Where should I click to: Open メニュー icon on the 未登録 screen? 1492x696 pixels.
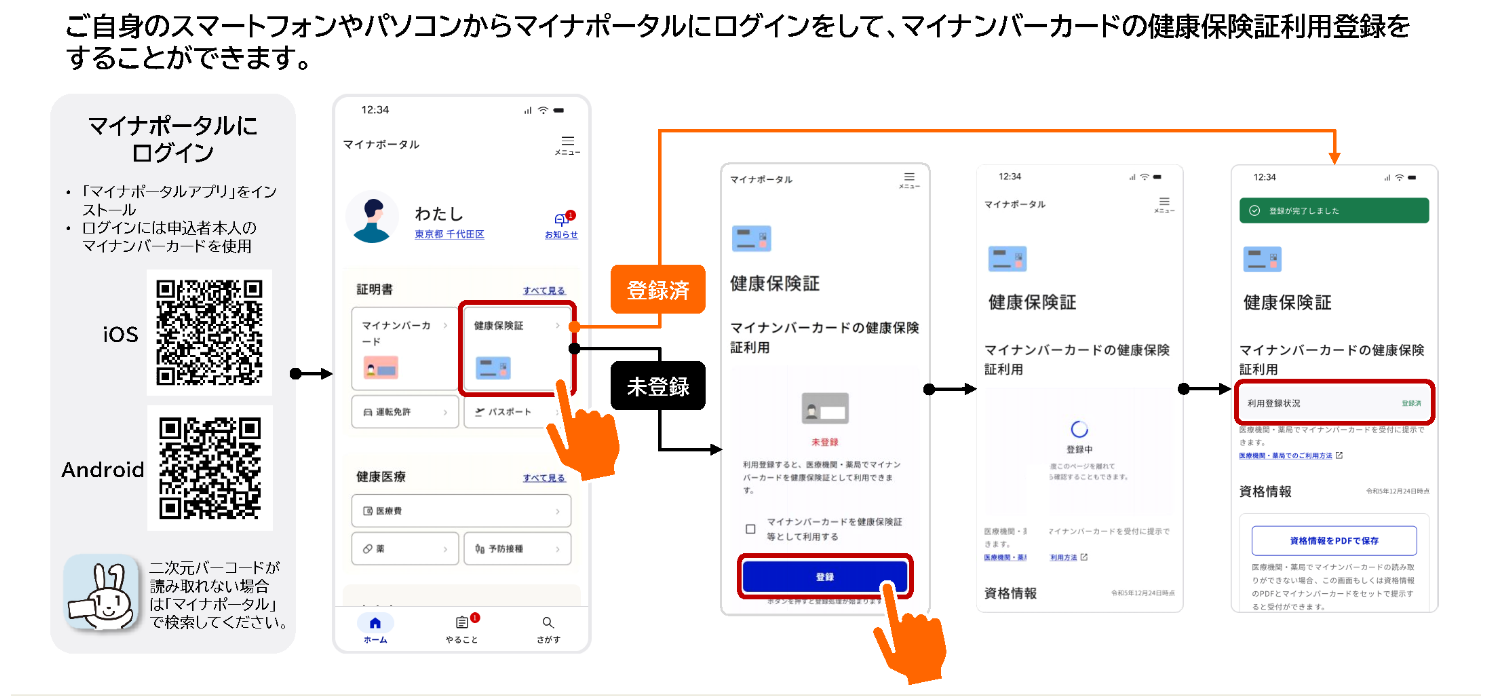(x=908, y=180)
